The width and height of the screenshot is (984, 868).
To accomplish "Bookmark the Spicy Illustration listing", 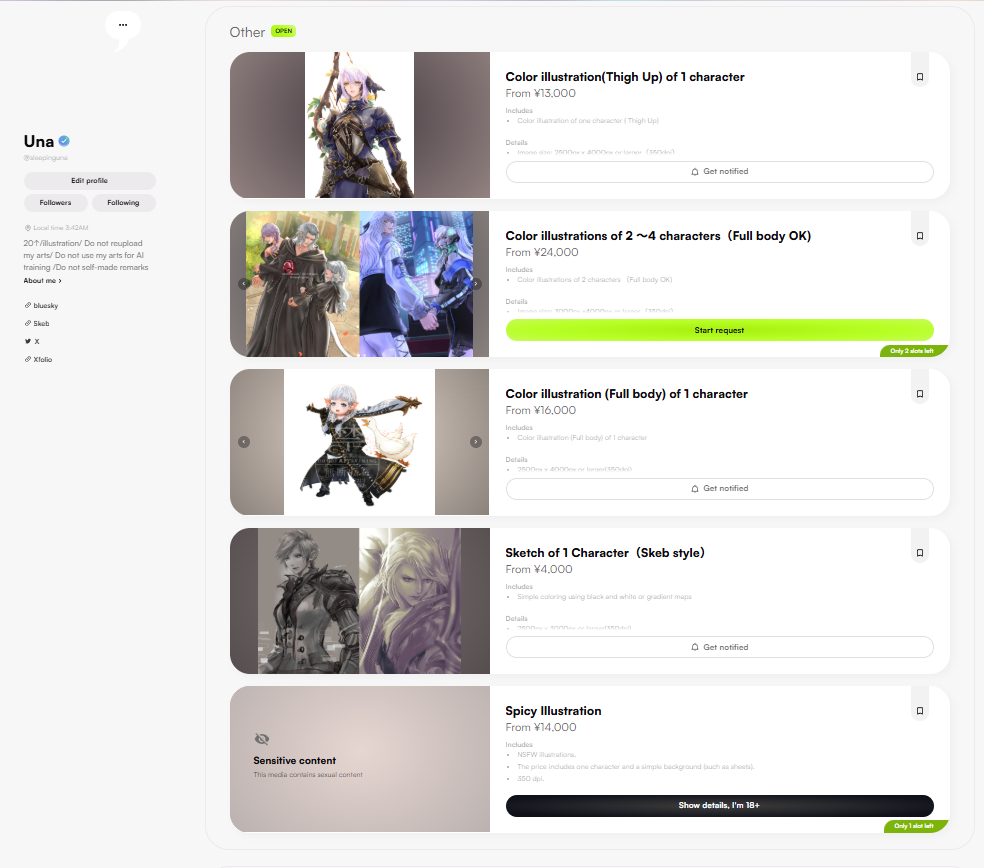I will 919,711.
